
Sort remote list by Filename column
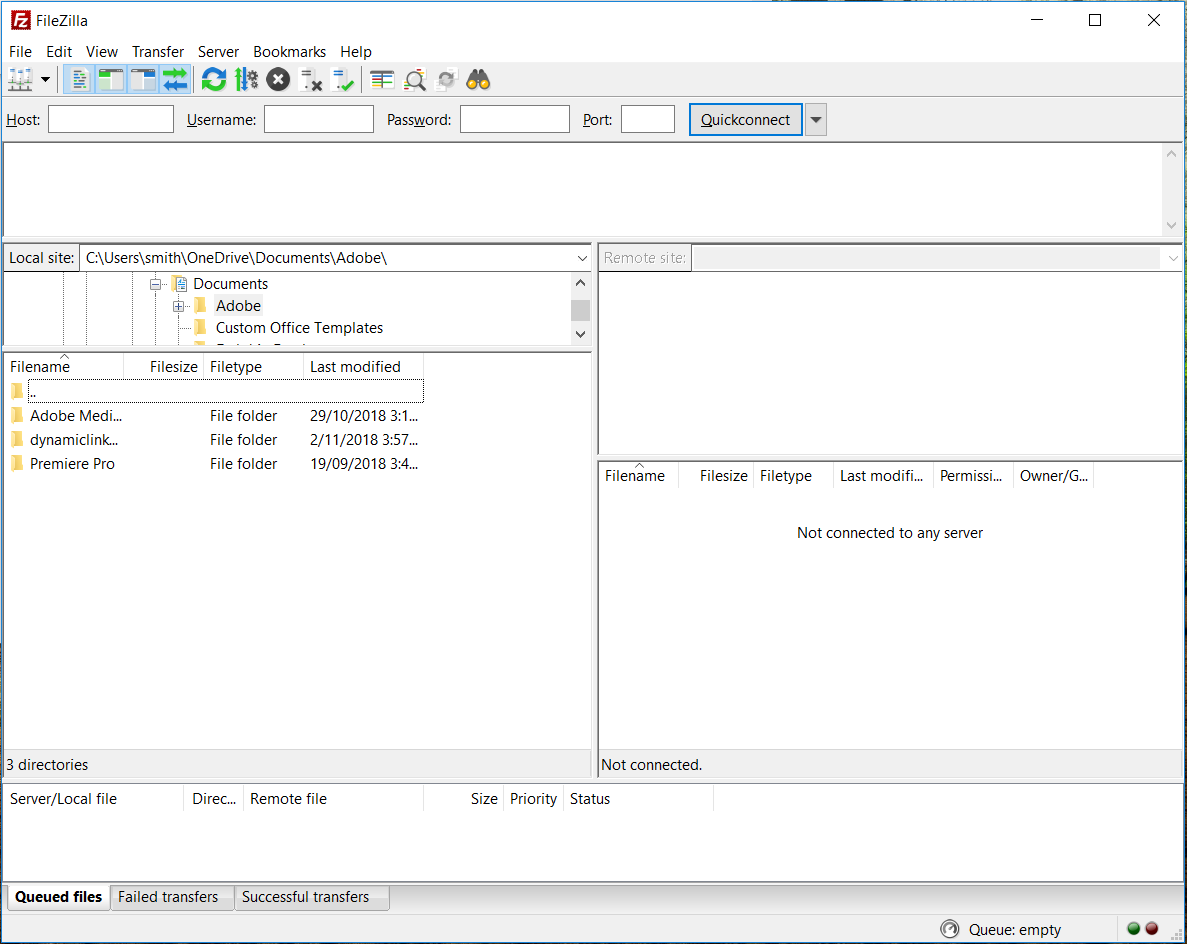click(639, 475)
